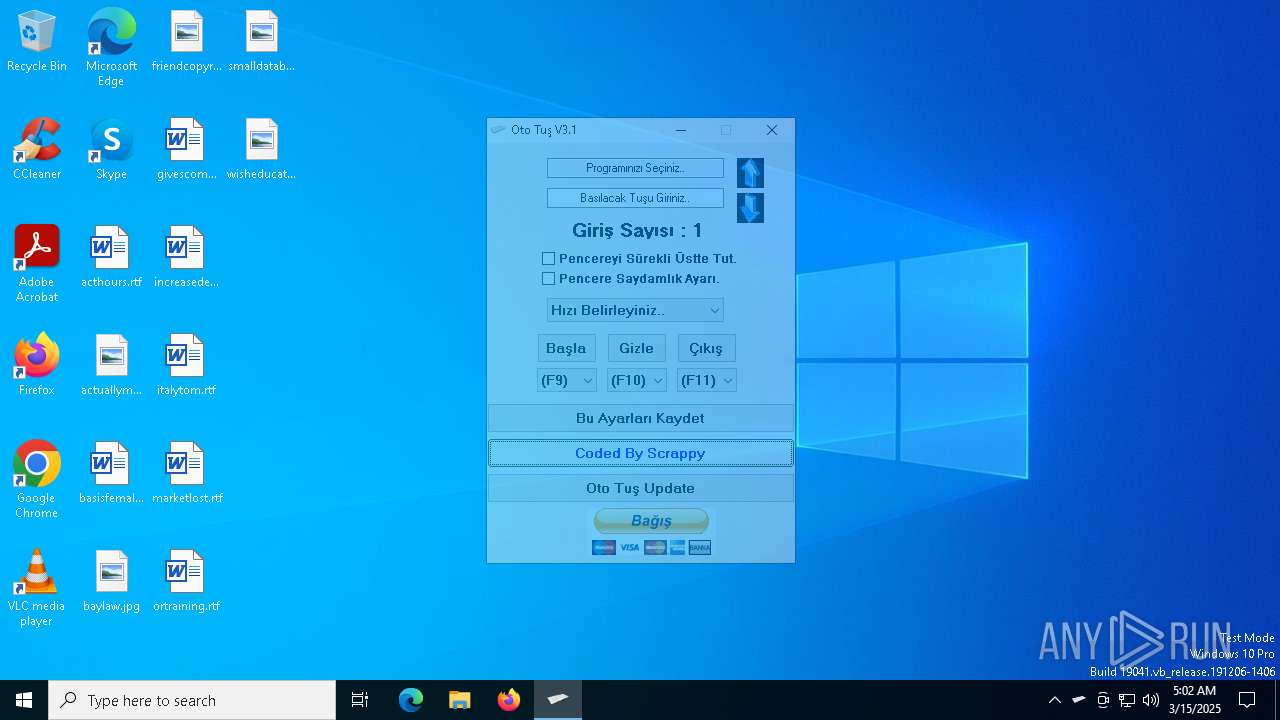Click 'Programınızı Seçiniz..' button
This screenshot has height=720, width=1280.
(x=635, y=168)
